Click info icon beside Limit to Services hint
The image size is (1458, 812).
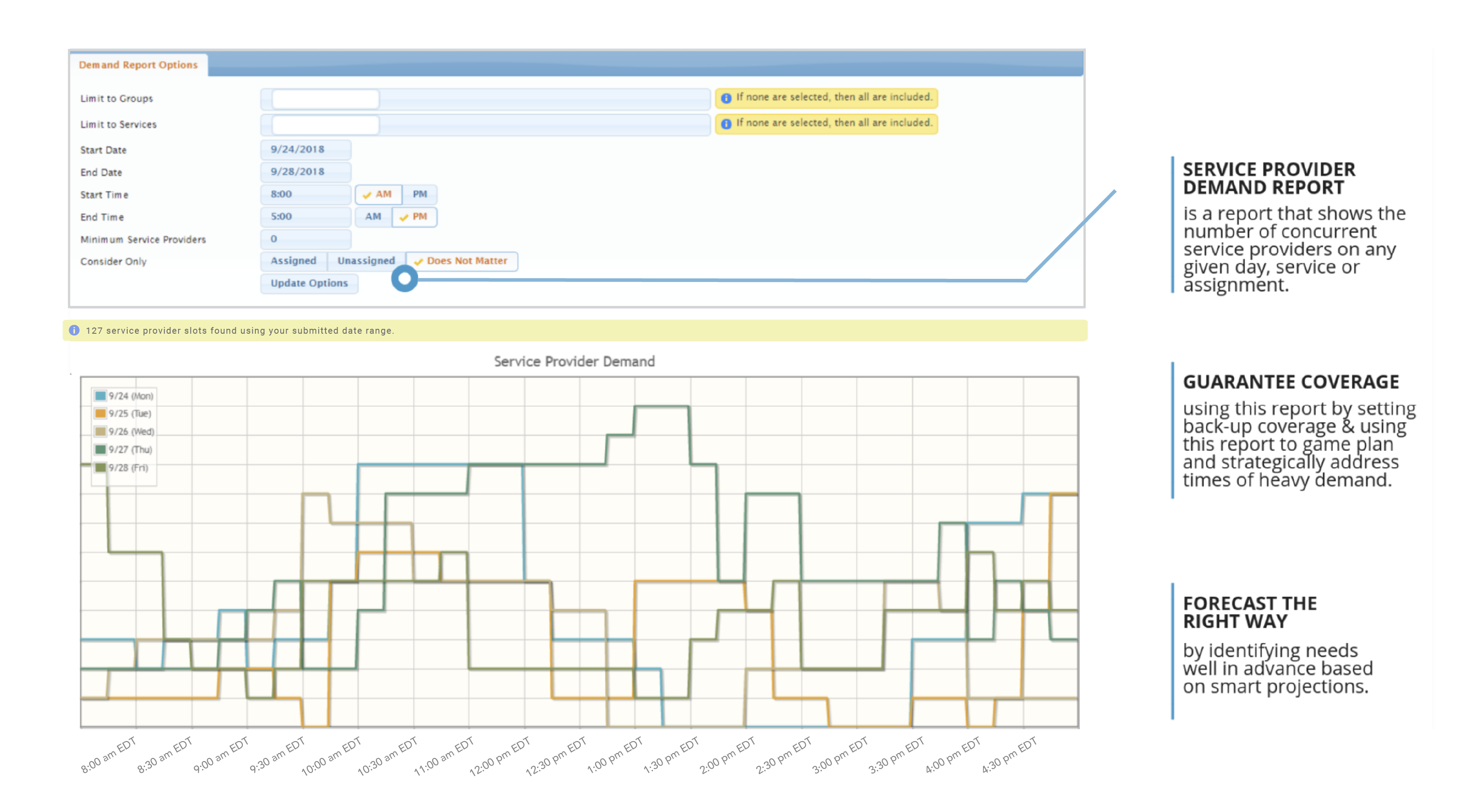(x=725, y=124)
